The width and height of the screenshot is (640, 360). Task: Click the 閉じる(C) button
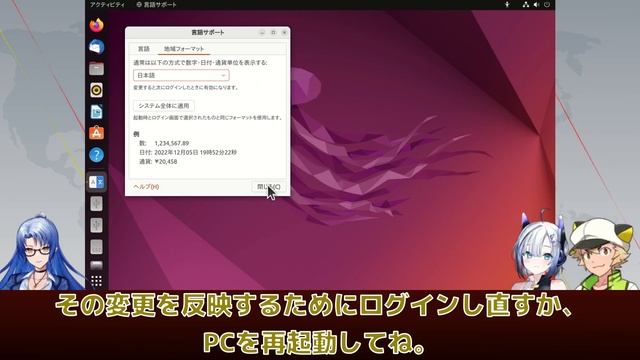pos(269,187)
